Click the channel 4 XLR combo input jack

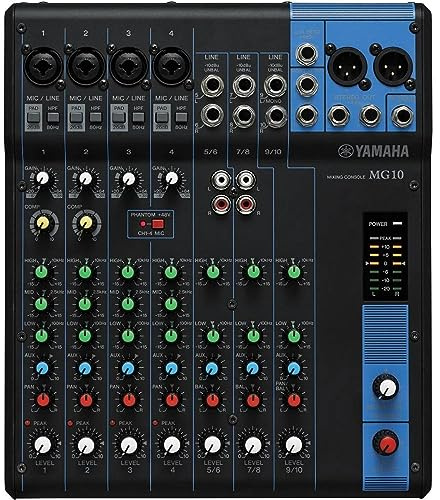click(x=171, y=67)
